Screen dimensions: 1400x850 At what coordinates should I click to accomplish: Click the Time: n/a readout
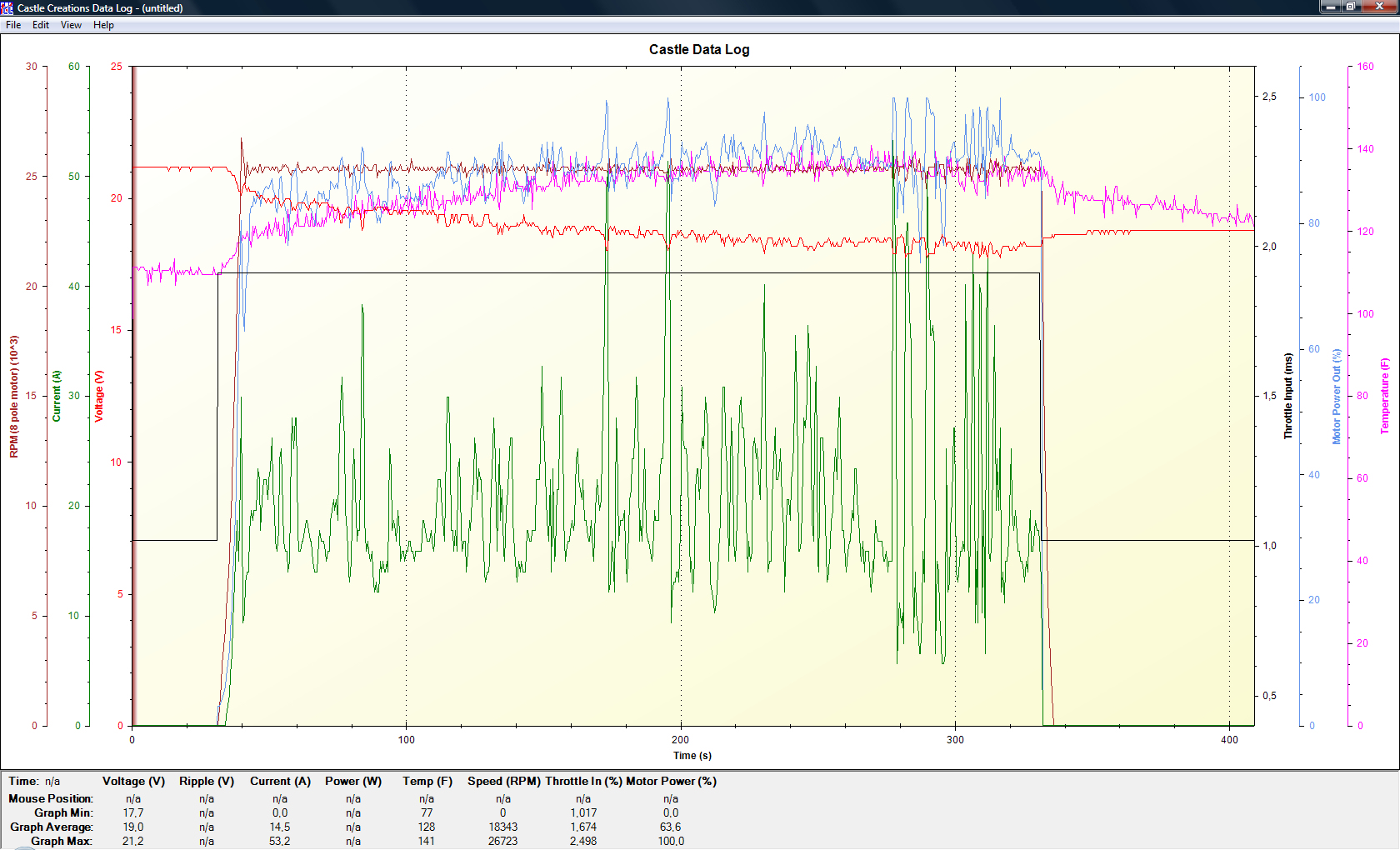[34, 782]
